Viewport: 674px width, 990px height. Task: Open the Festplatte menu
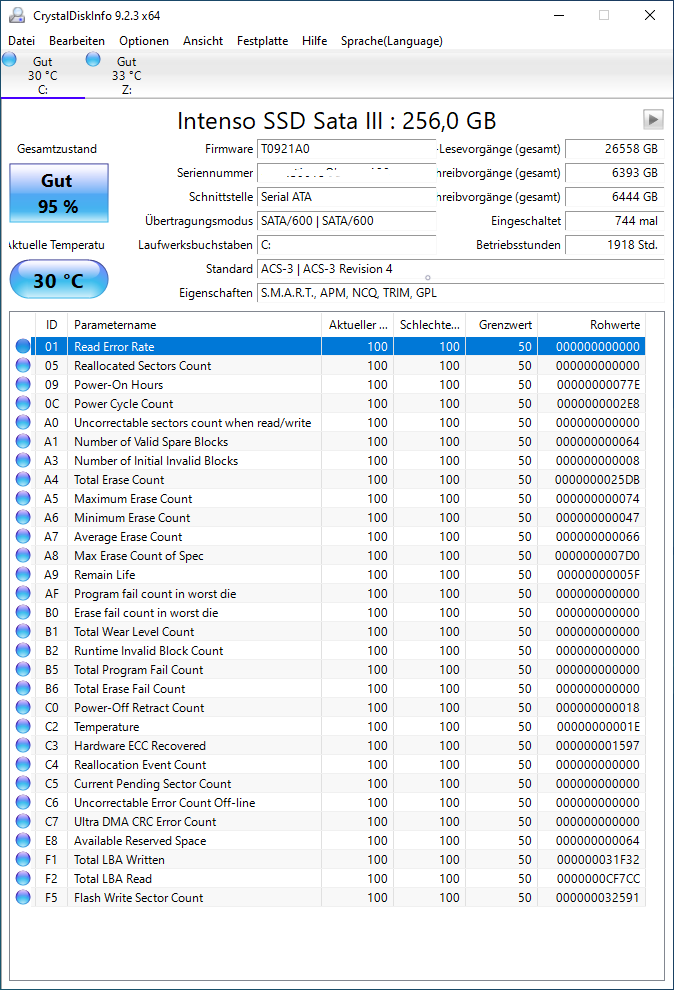[x=263, y=41]
